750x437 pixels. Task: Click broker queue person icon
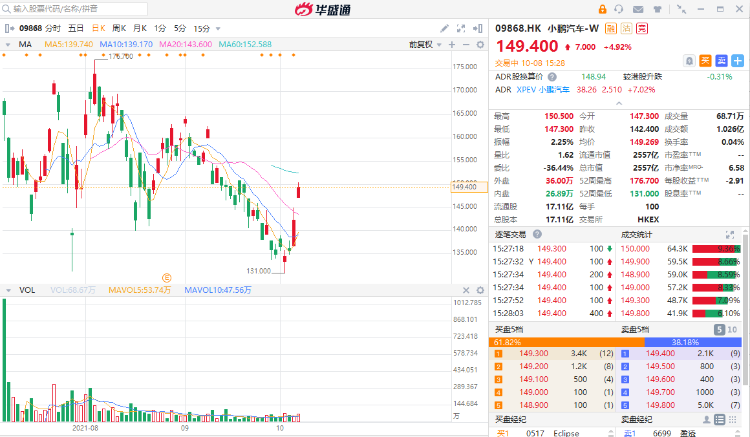click(706, 420)
